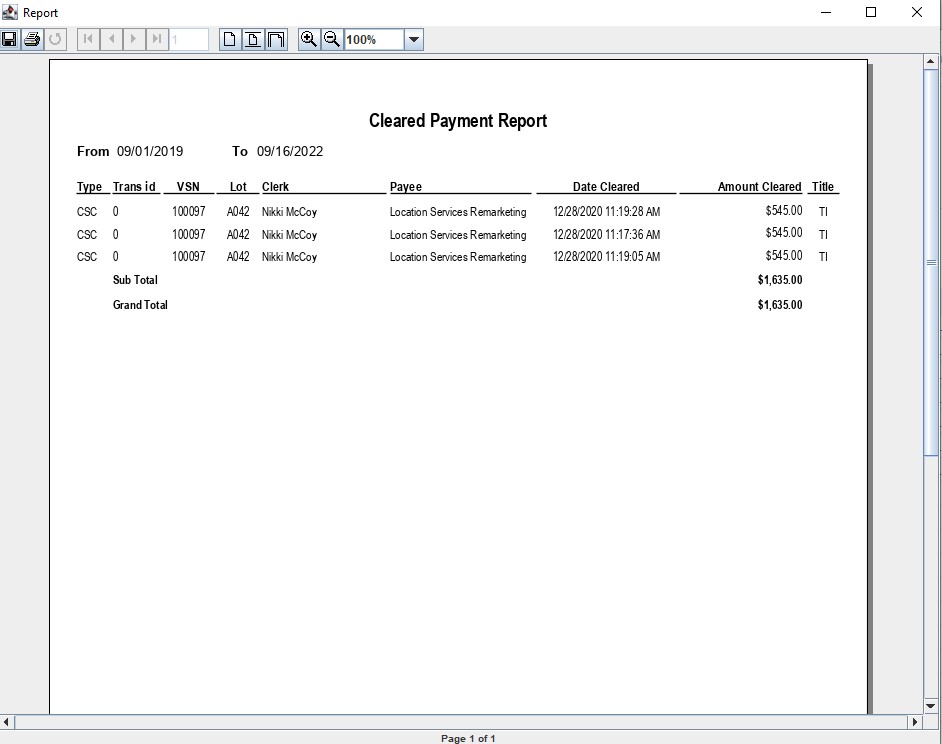Image resolution: width=942 pixels, height=744 pixels.
Task: Go to the previous page
Action: (111, 40)
